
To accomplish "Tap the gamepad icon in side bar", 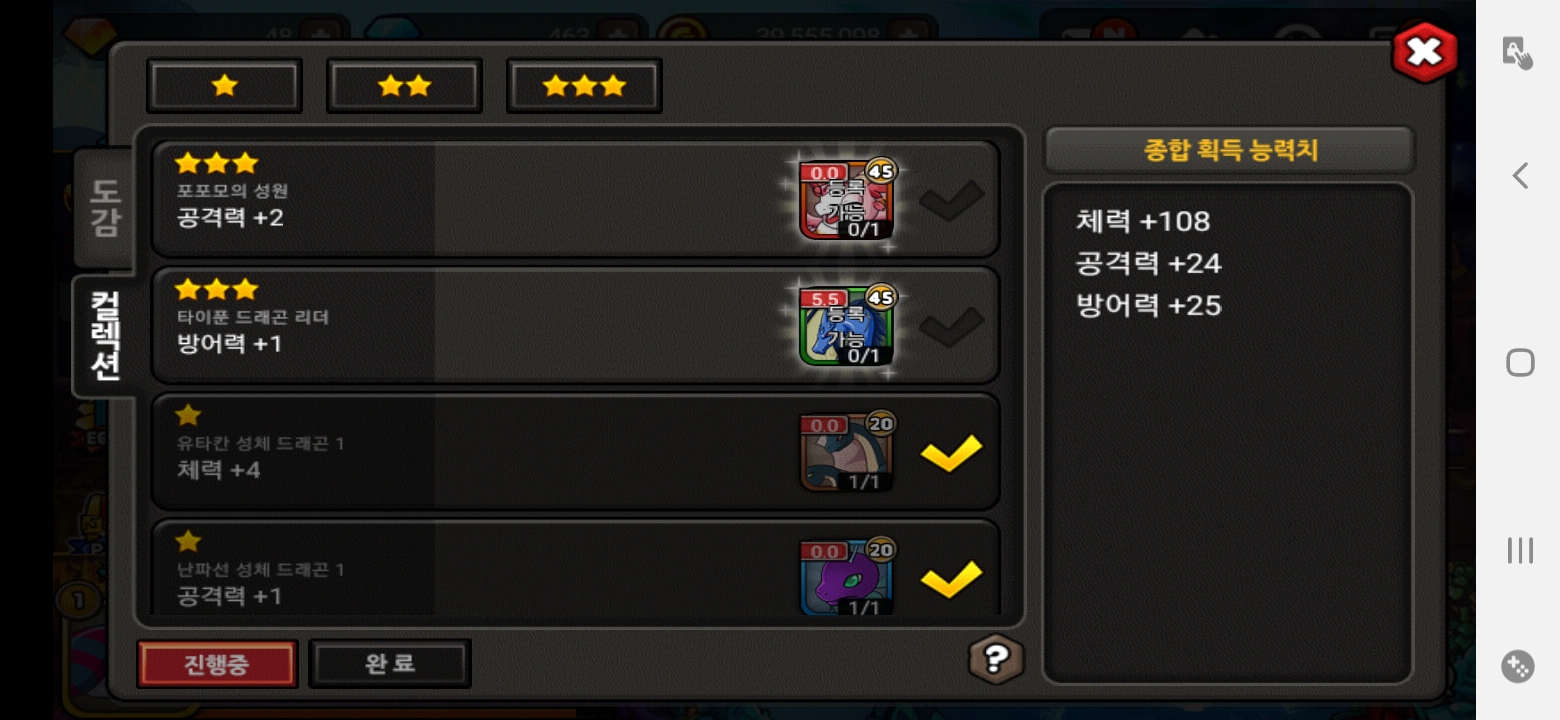I will click(1518, 667).
